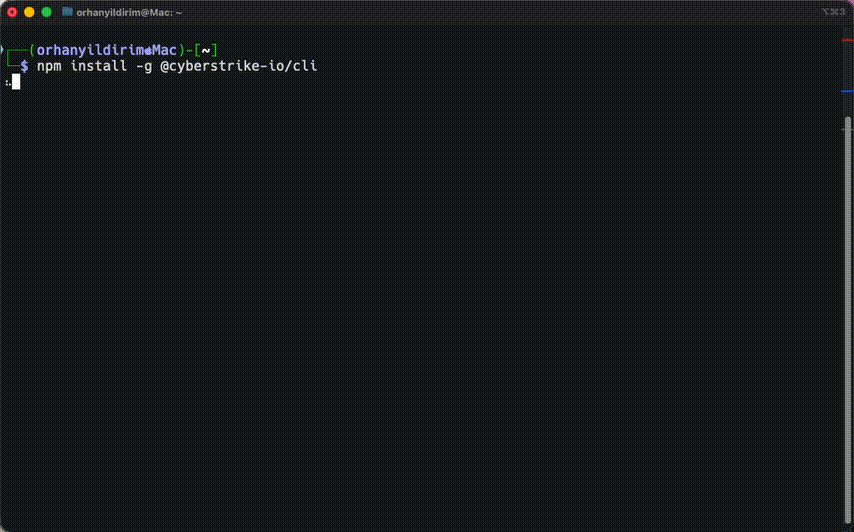Click the symbol between username and Mac
Screen dimensions: 854x532
click(148, 50)
